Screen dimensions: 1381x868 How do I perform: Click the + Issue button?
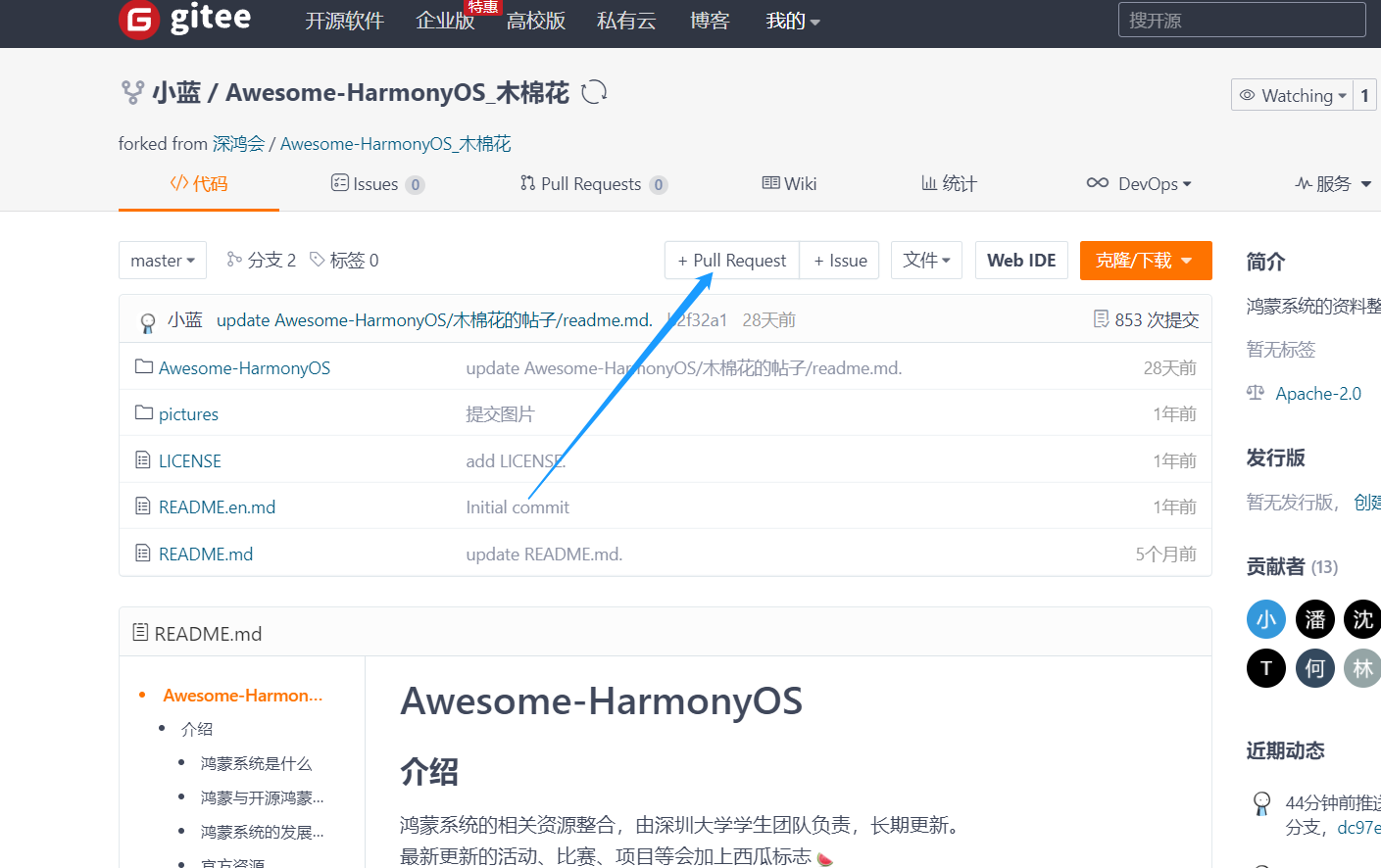(840, 261)
